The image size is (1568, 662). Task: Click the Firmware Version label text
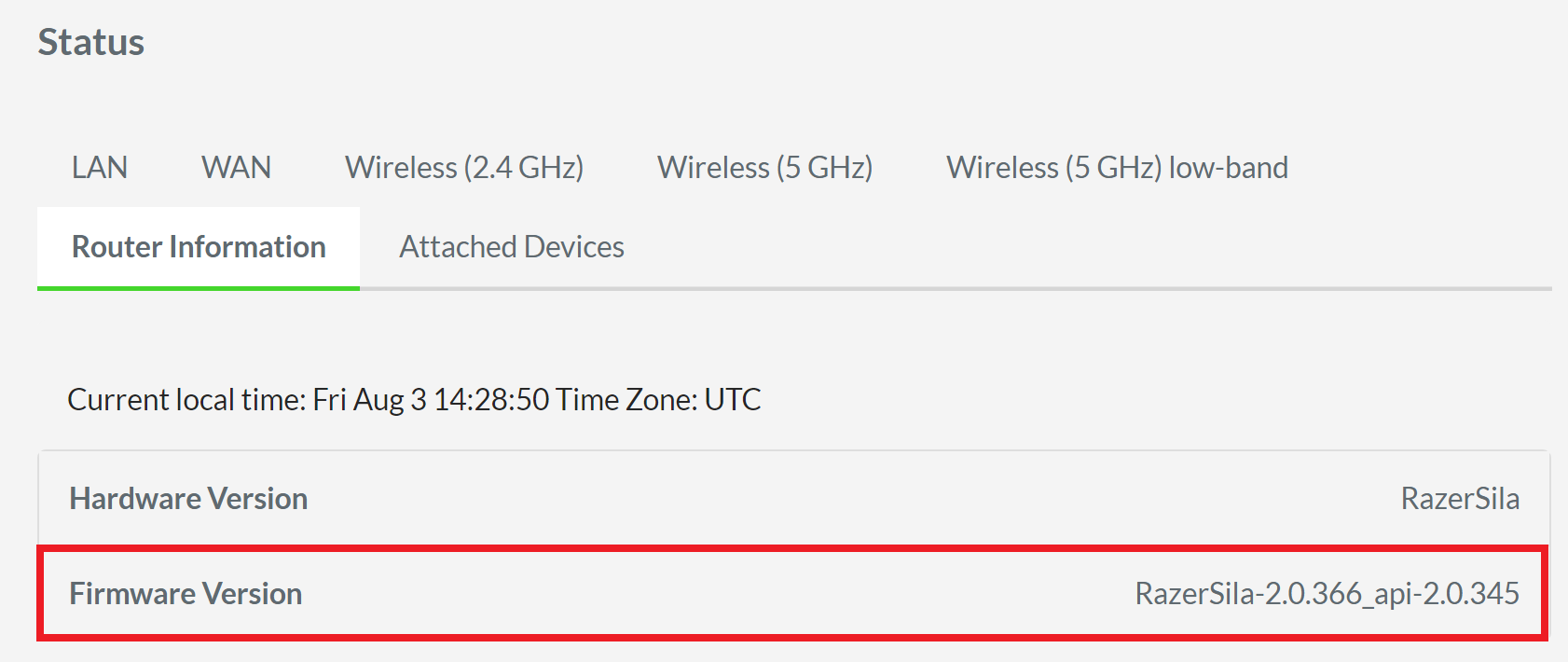pyautogui.click(x=185, y=594)
